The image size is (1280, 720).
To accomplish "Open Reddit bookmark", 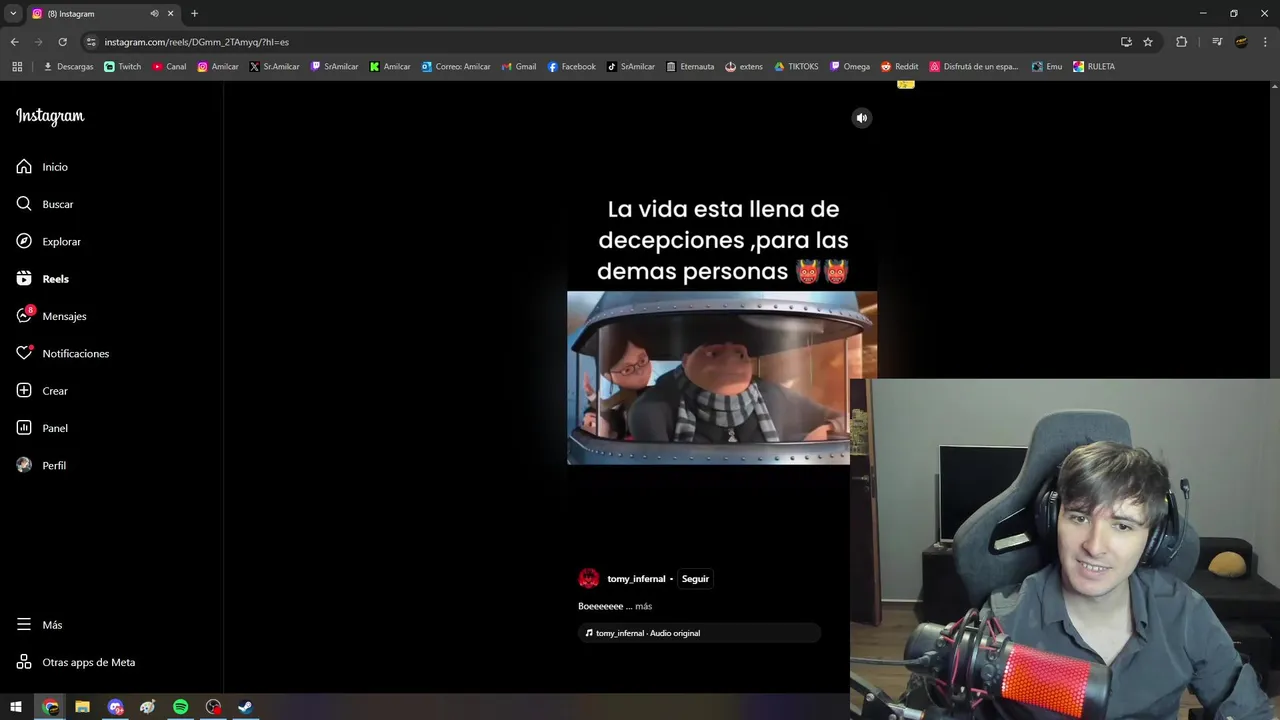I will tap(899, 67).
